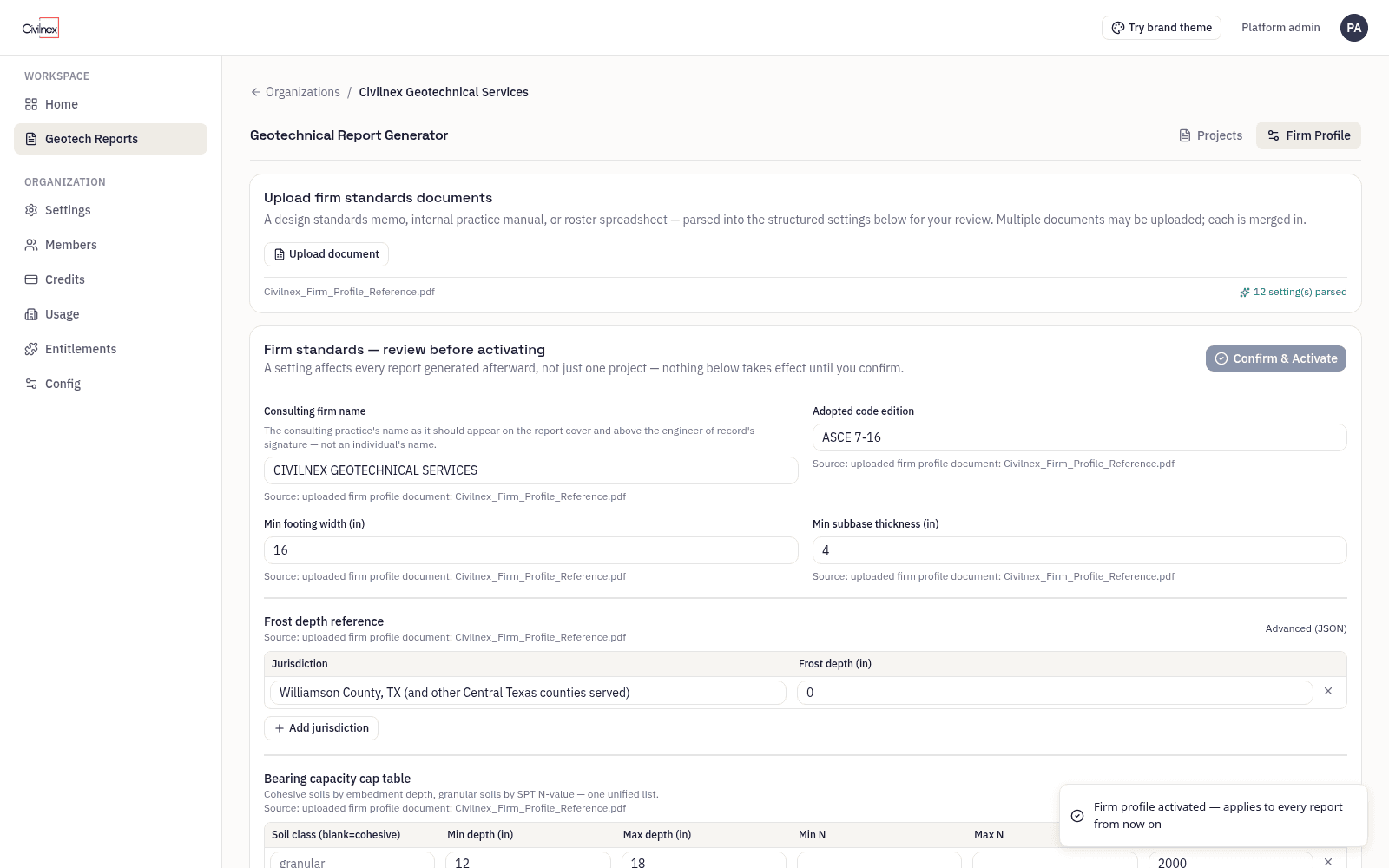
Task: Go to the Members page
Action: click(110, 245)
